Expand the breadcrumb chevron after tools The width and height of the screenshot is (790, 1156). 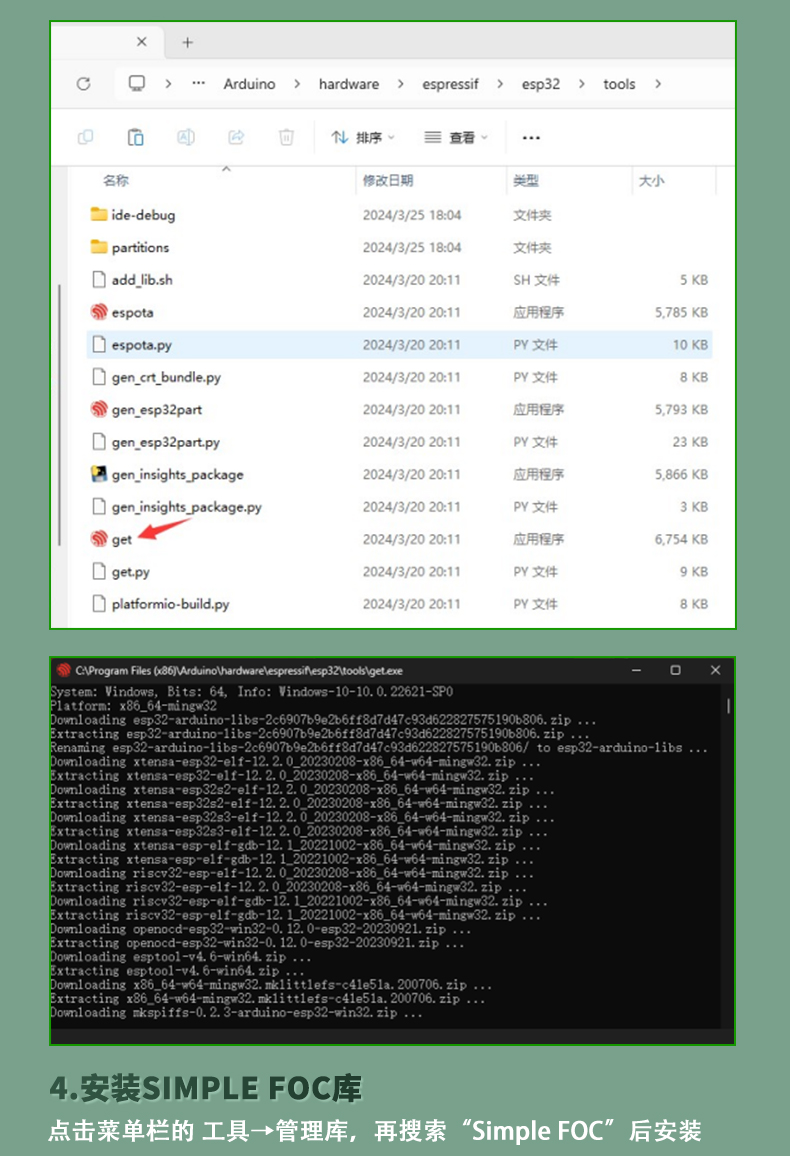point(658,84)
